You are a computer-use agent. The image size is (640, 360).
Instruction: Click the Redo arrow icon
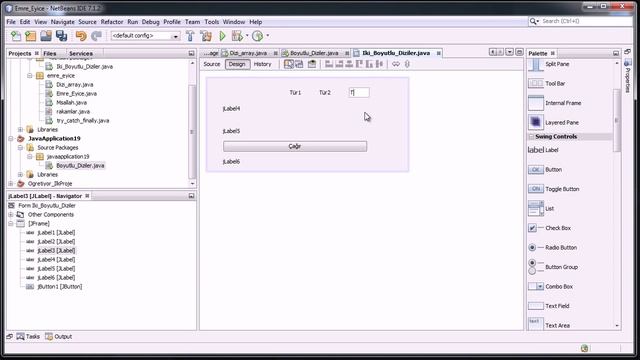tap(96, 36)
